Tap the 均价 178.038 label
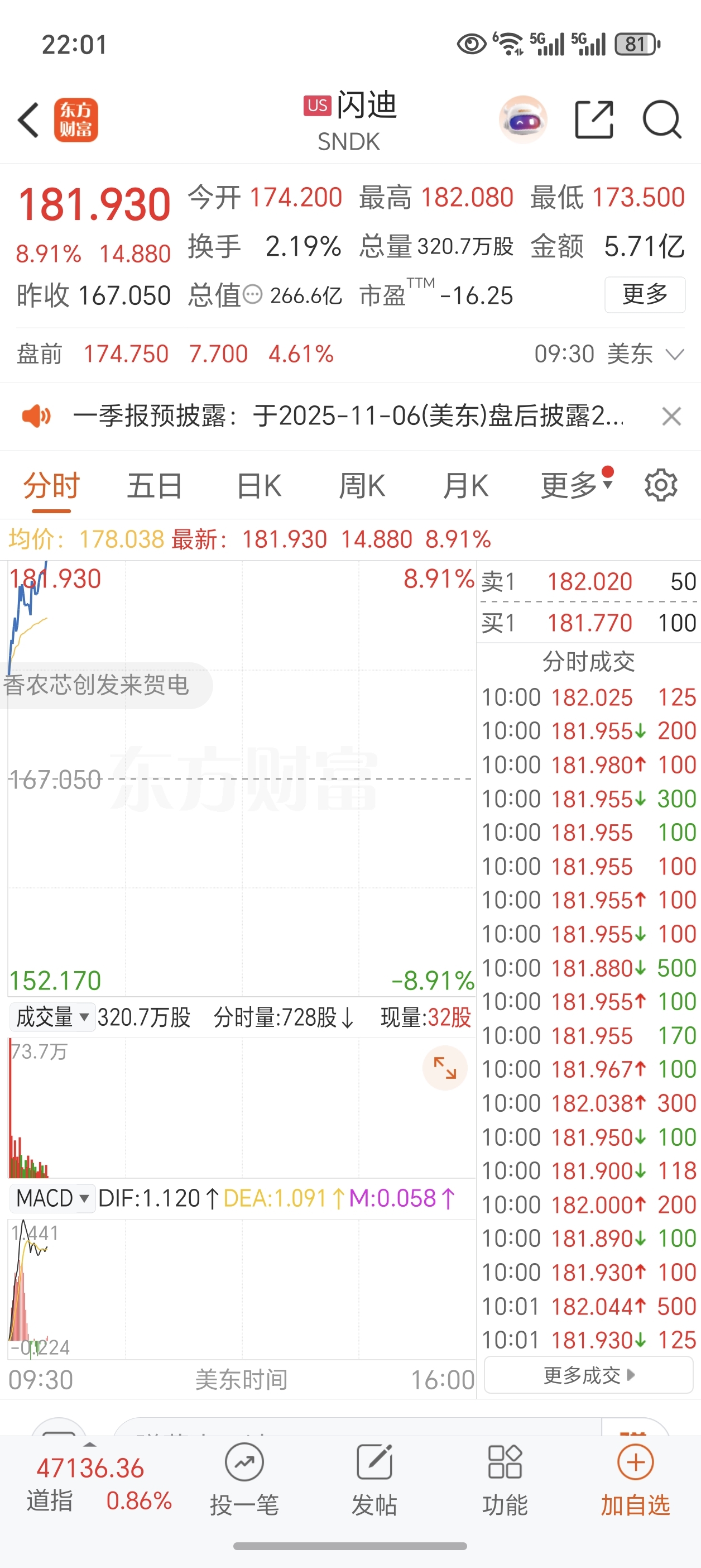Image resolution: width=701 pixels, height=1568 pixels. (87, 539)
